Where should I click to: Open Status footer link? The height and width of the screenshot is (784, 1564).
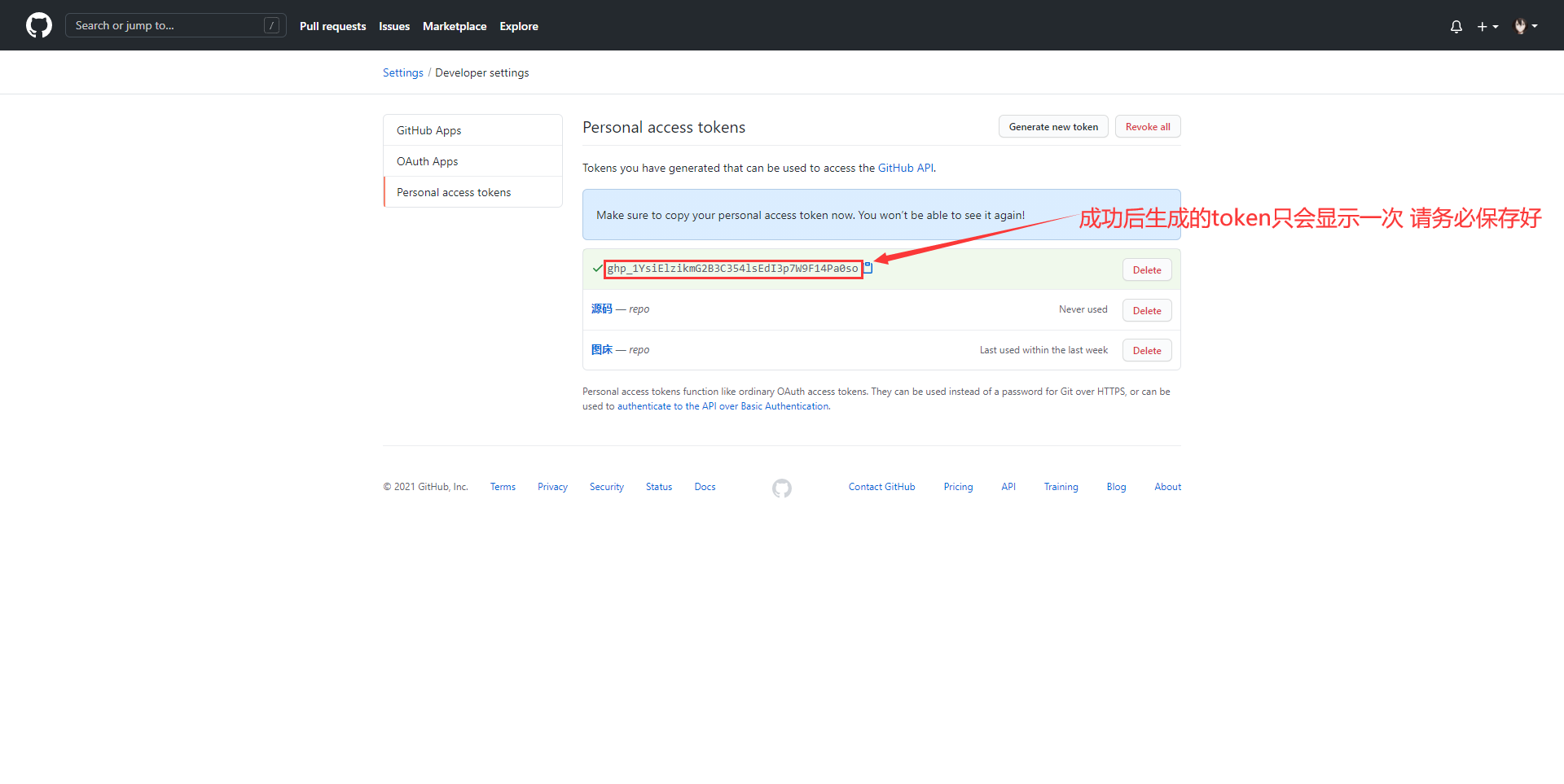(x=659, y=487)
